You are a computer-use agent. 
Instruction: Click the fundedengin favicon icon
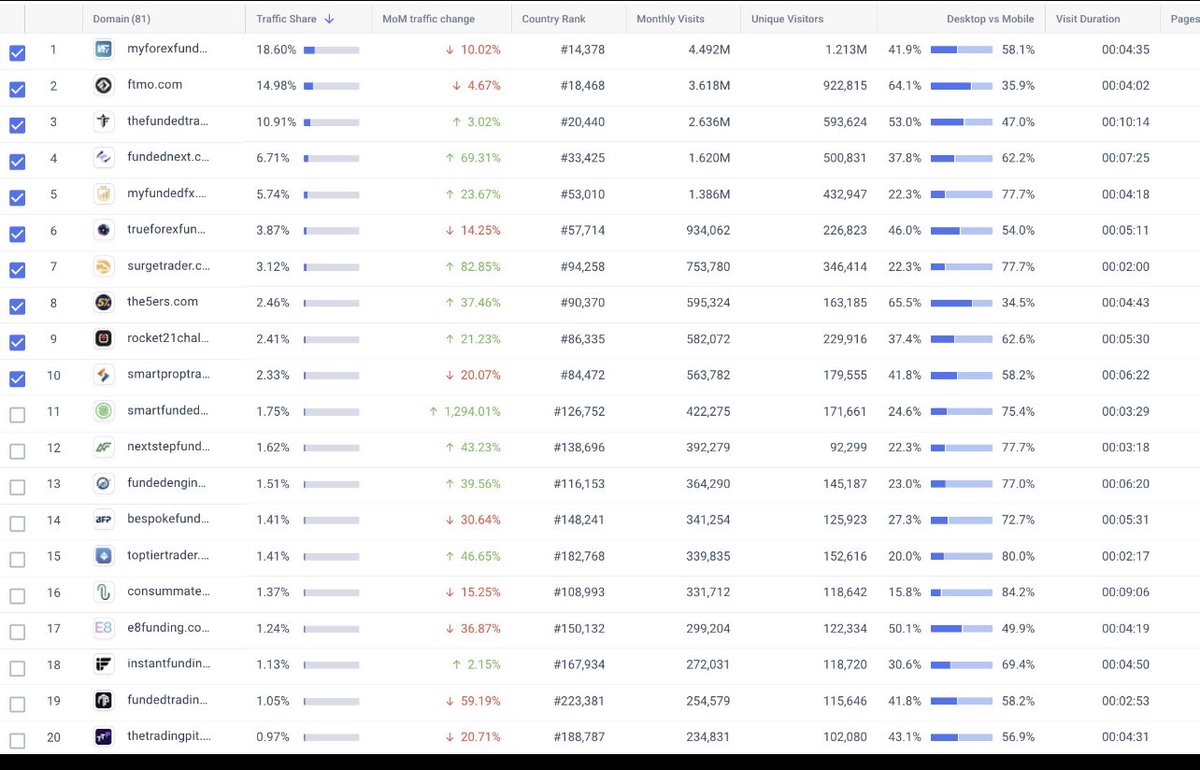104,484
